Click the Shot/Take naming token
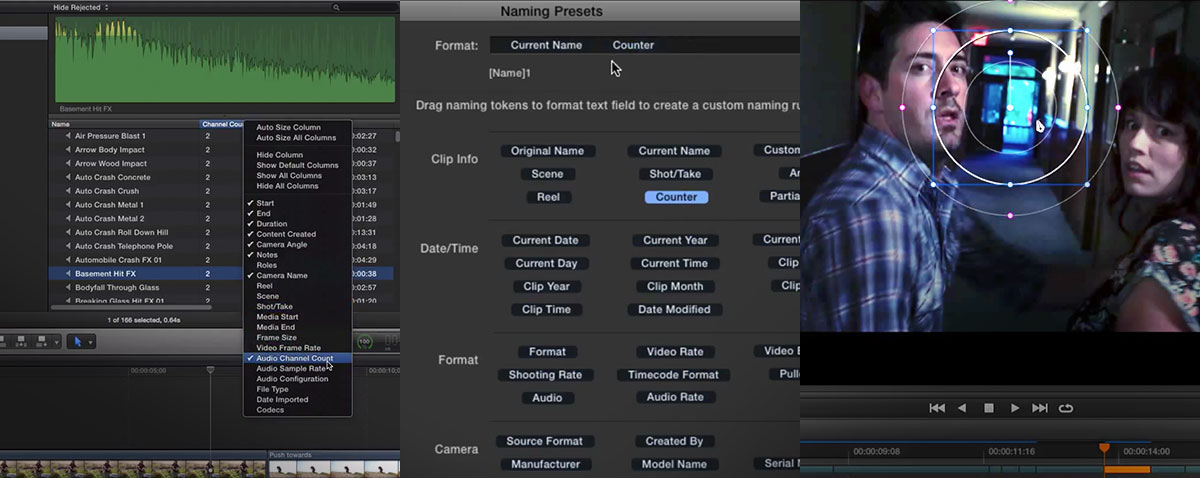1200x478 pixels. click(x=675, y=174)
